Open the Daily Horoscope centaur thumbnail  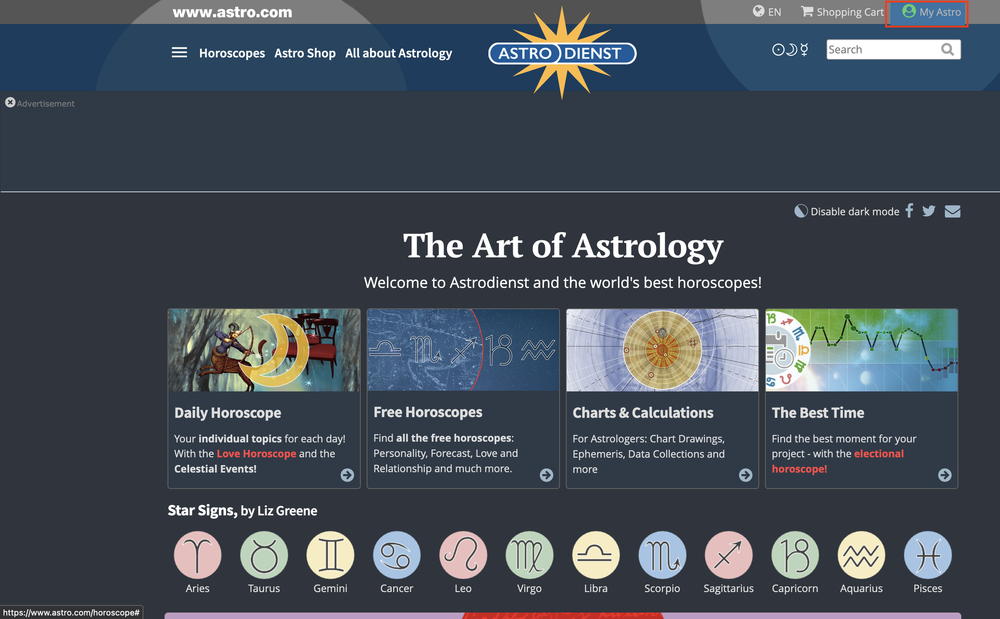click(x=264, y=350)
